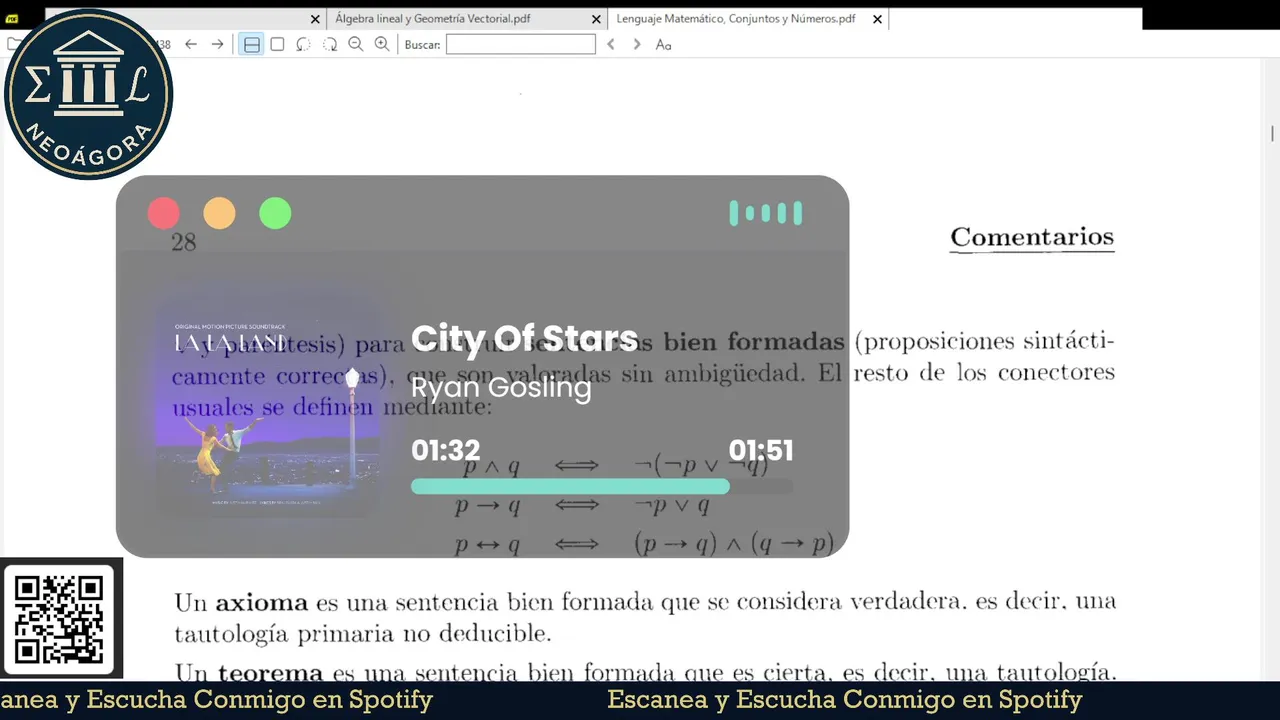Image resolution: width=1280 pixels, height=720 pixels.
Task: Zoom out with the magnifier minus icon
Action: (355, 44)
